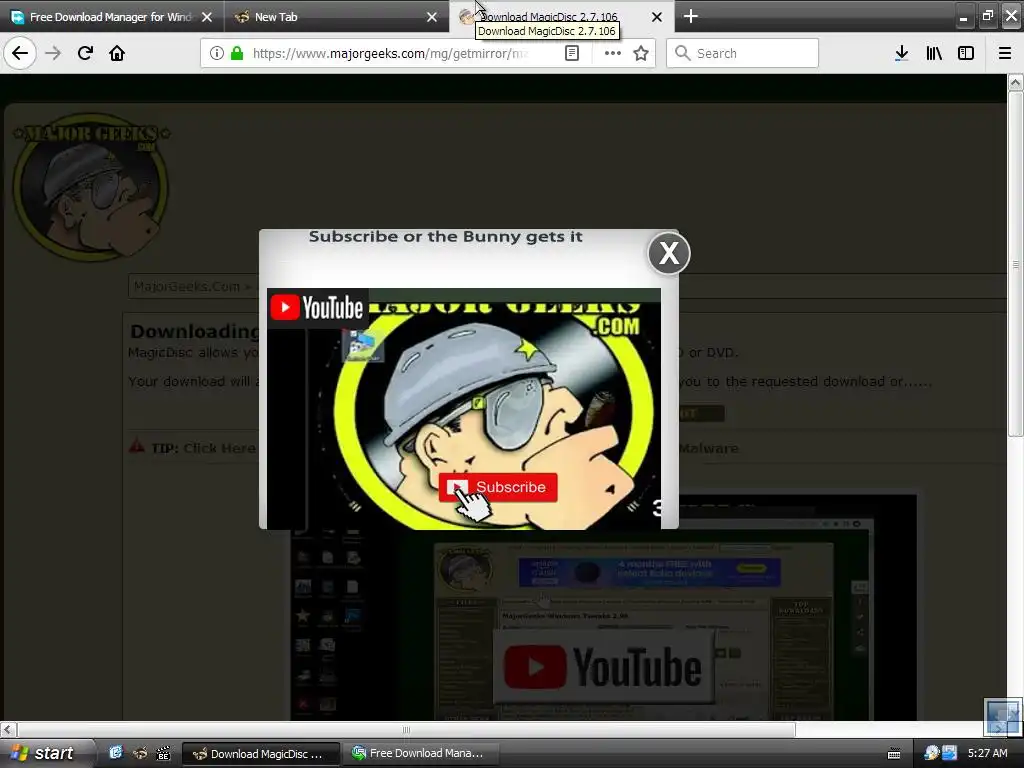Click the horizontal scrollbar left arrow
The height and width of the screenshot is (768, 1024).
(8, 729)
